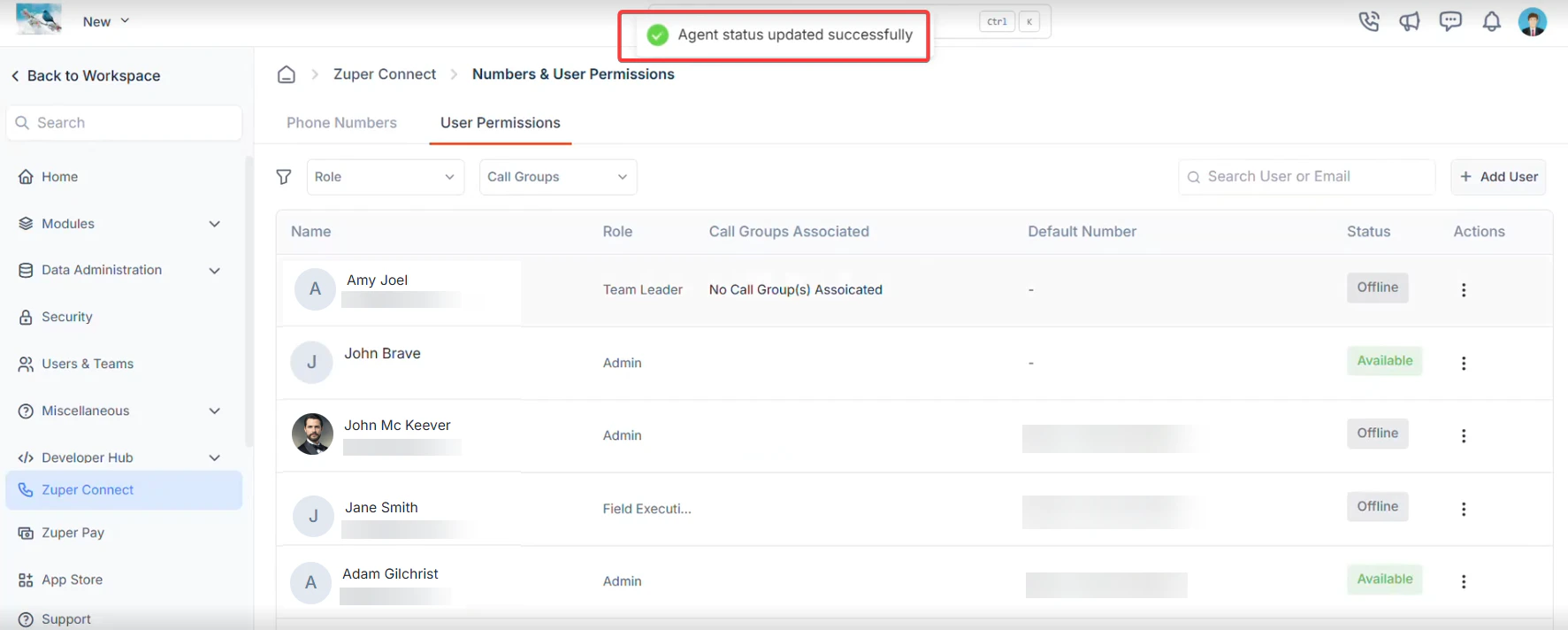The height and width of the screenshot is (630, 1568).
Task: Click the Call Groups Associated column header
Action: pos(789,232)
